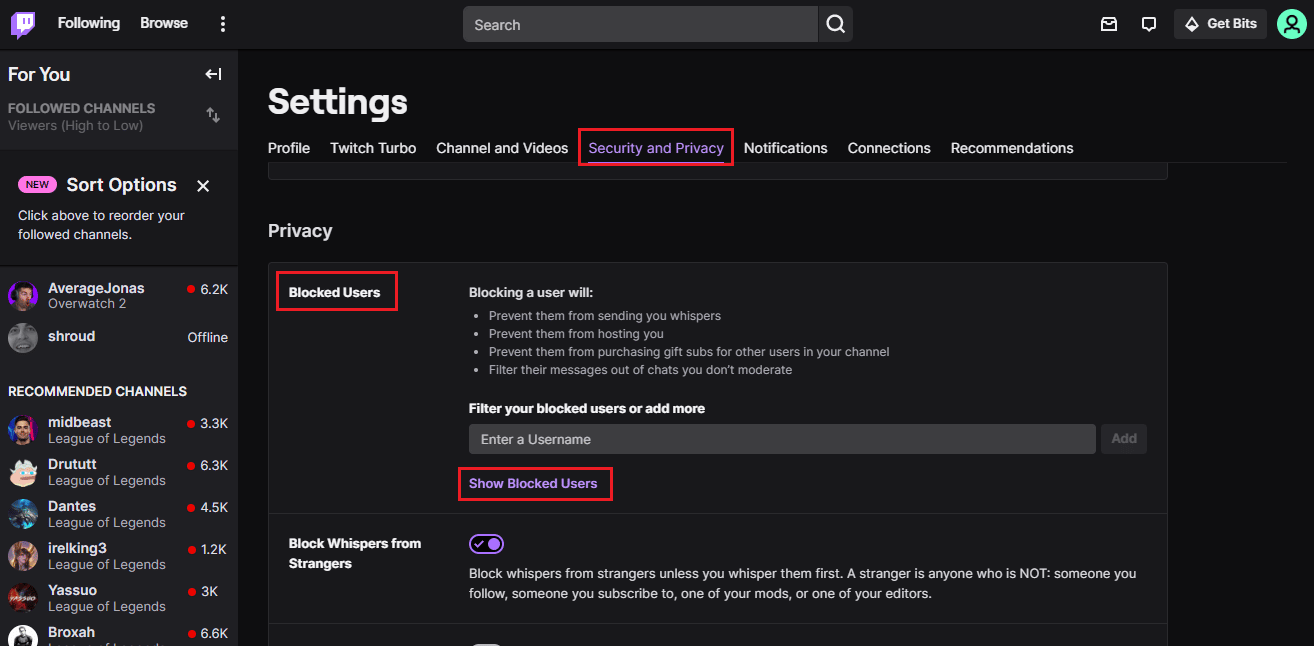Dismiss the Sort Options tip
Image resolution: width=1314 pixels, height=646 pixels.
point(203,185)
